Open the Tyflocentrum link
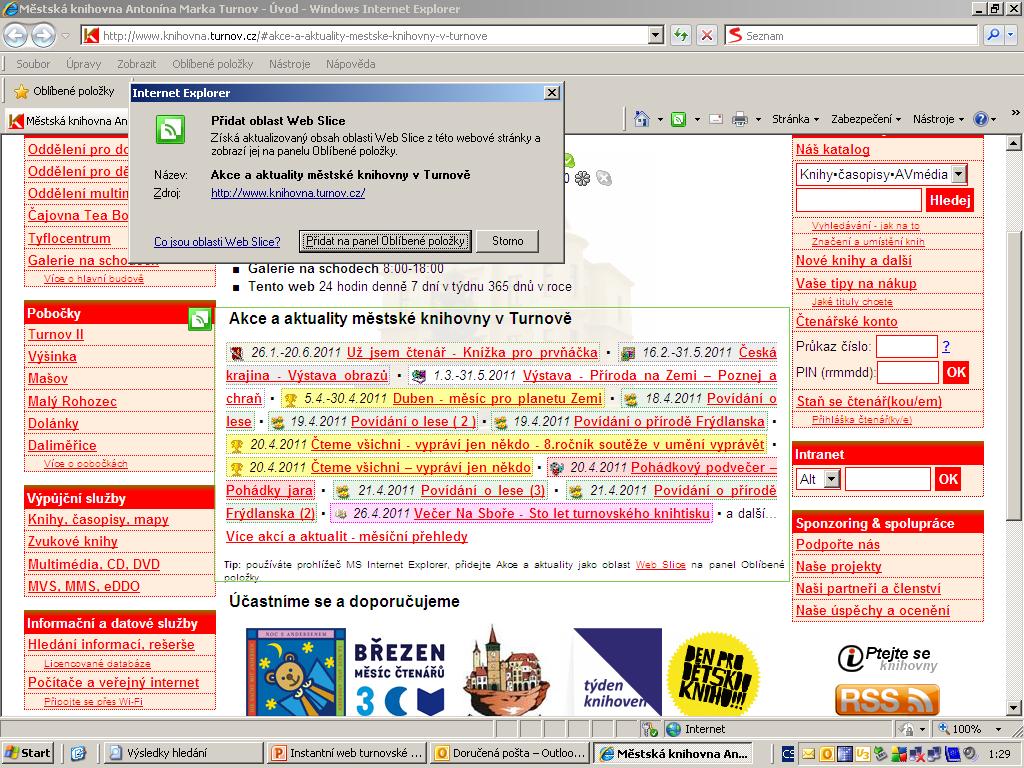Image resolution: width=1024 pixels, height=768 pixels. click(69, 238)
